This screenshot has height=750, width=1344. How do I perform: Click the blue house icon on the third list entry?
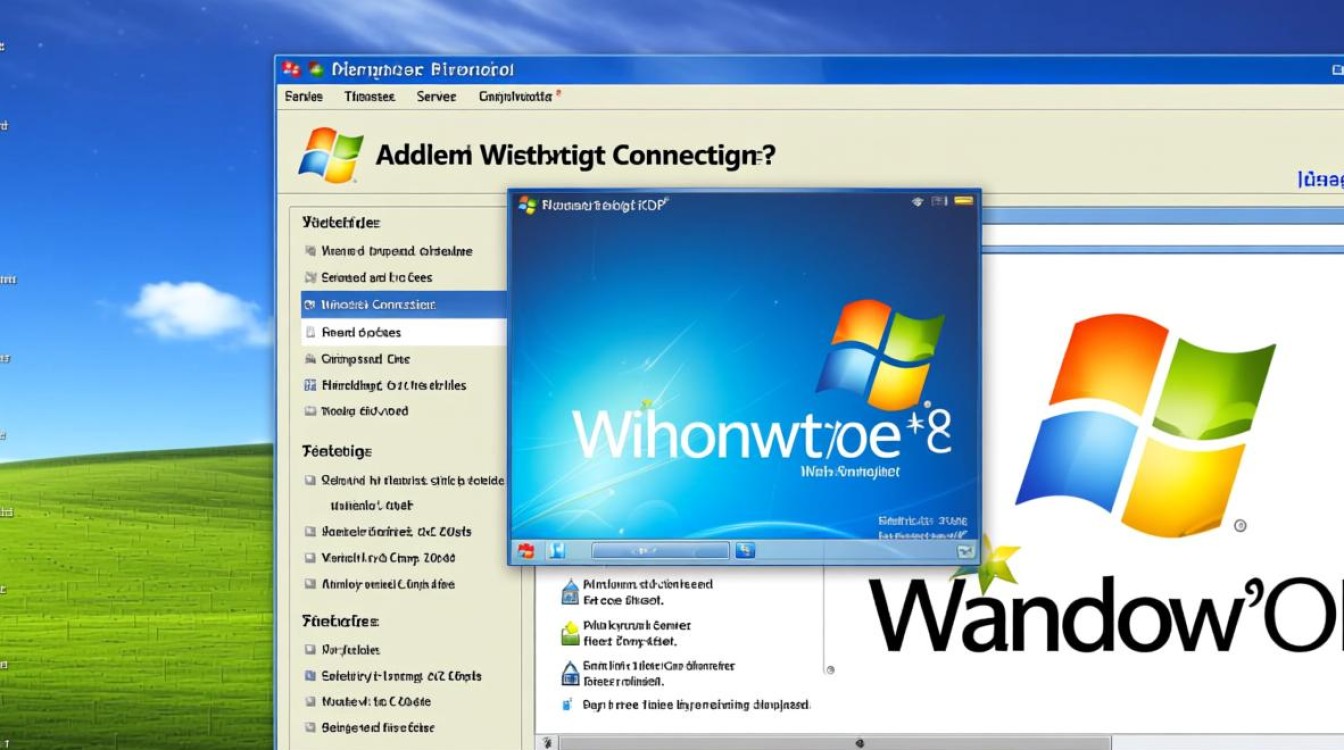pos(570,671)
